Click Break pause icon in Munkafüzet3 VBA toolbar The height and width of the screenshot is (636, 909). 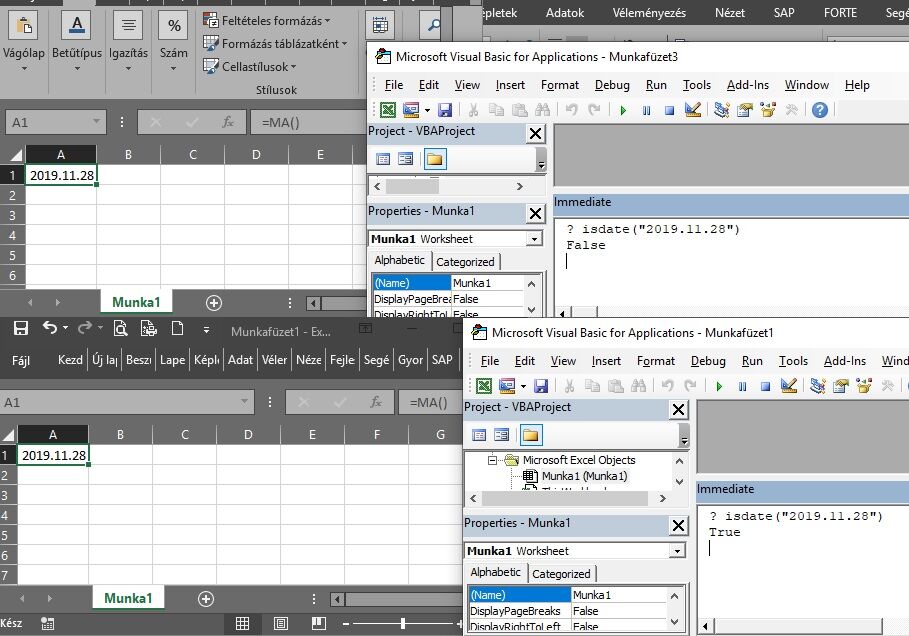click(x=646, y=110)
